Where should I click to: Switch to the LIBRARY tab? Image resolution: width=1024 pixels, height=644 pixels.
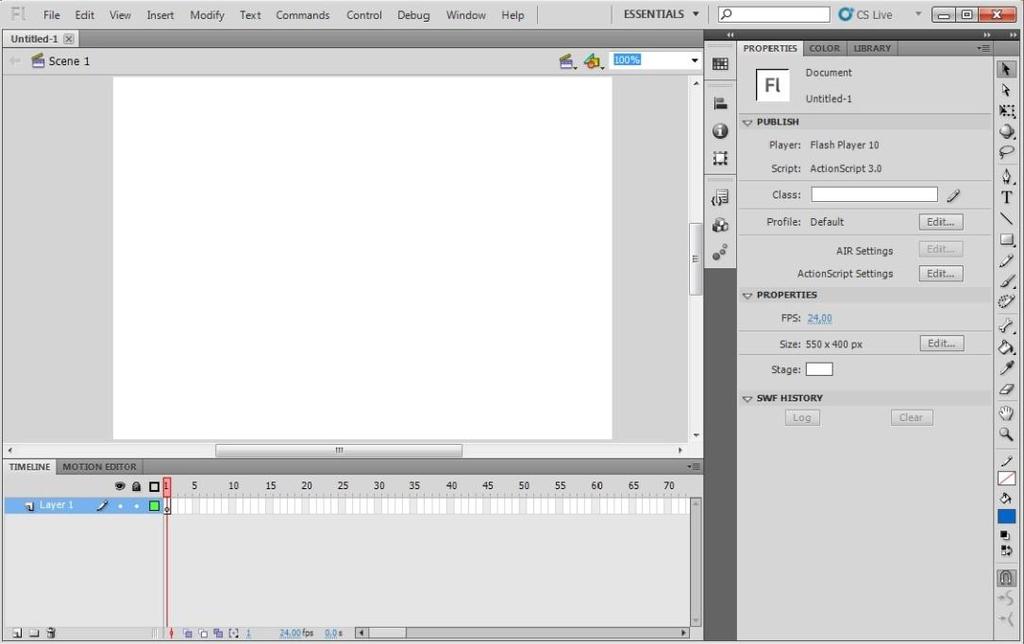872,48
